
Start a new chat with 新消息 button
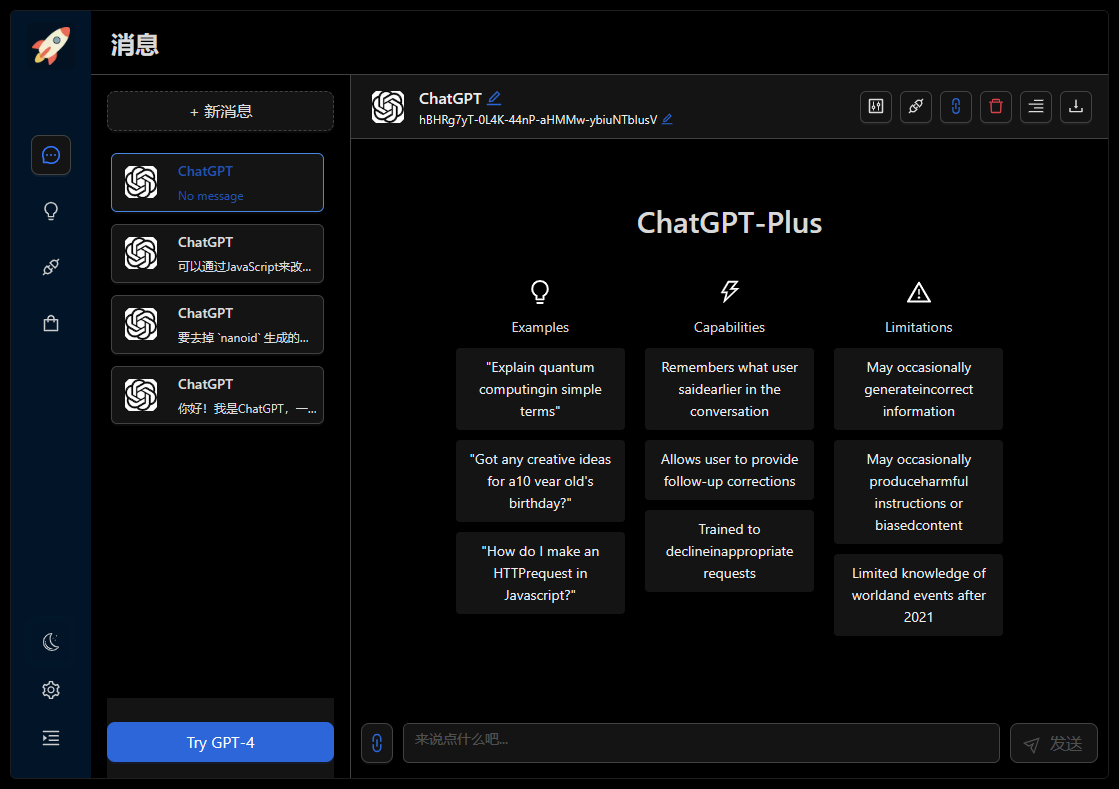click(220, 111)
